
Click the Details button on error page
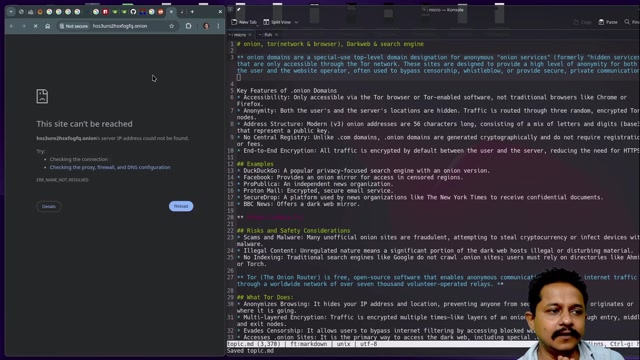tap(49, 207)
